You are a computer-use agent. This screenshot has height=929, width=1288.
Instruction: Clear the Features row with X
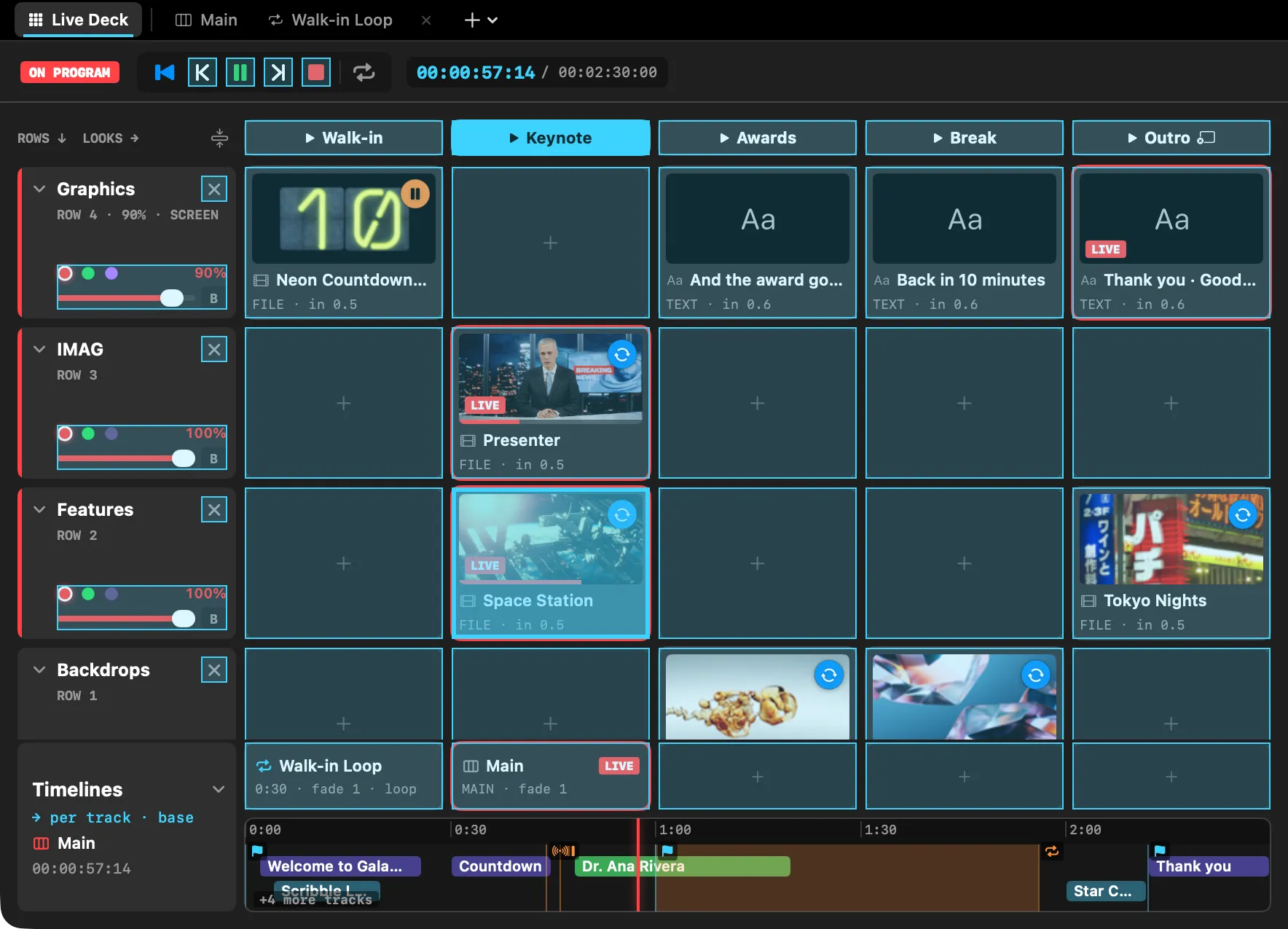click(214, 510)
